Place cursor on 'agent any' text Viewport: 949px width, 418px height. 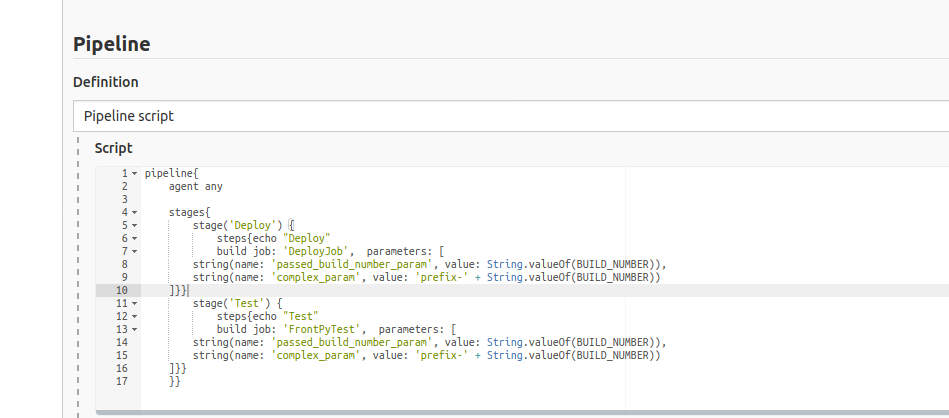point(195,186)
